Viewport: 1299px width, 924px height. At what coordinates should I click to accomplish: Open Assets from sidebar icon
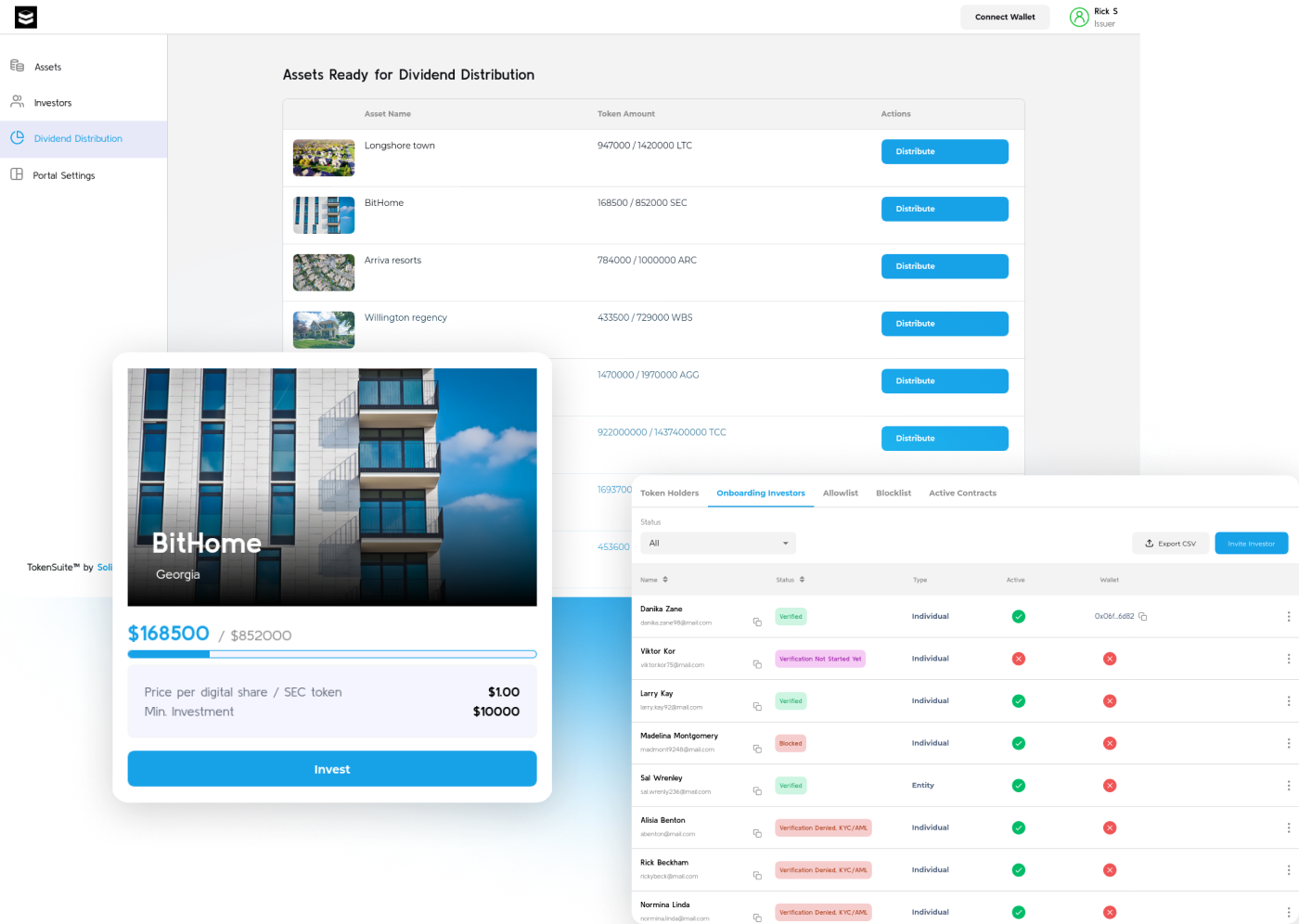click(17, 66)
